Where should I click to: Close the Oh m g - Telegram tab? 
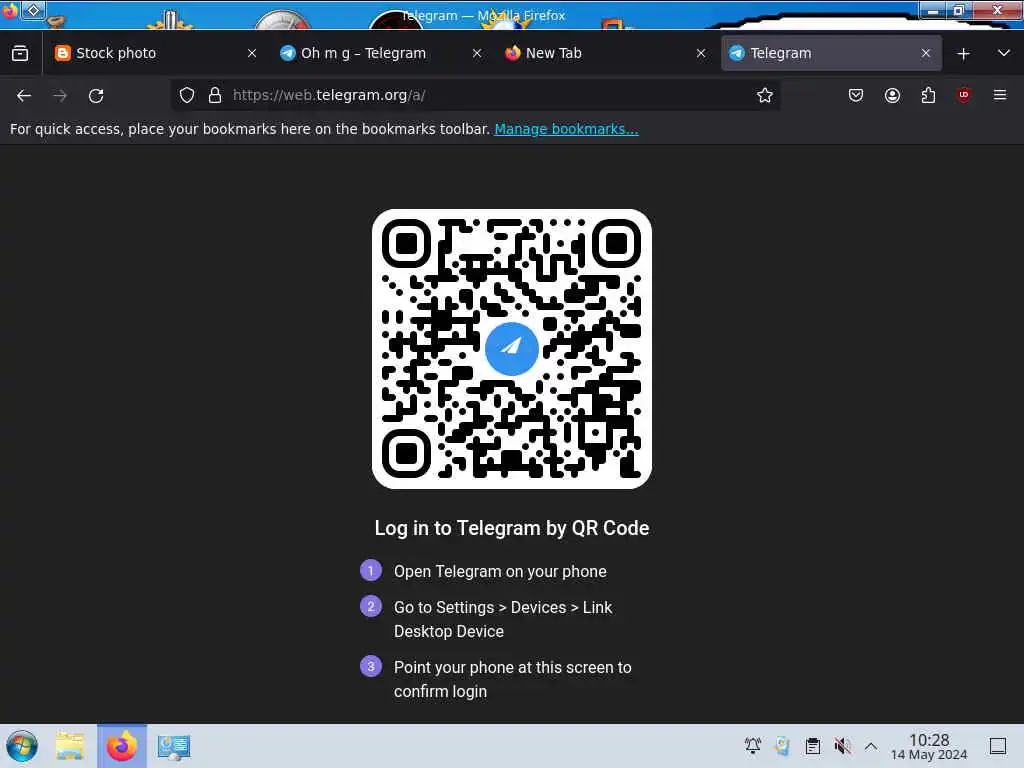point(477,54)
